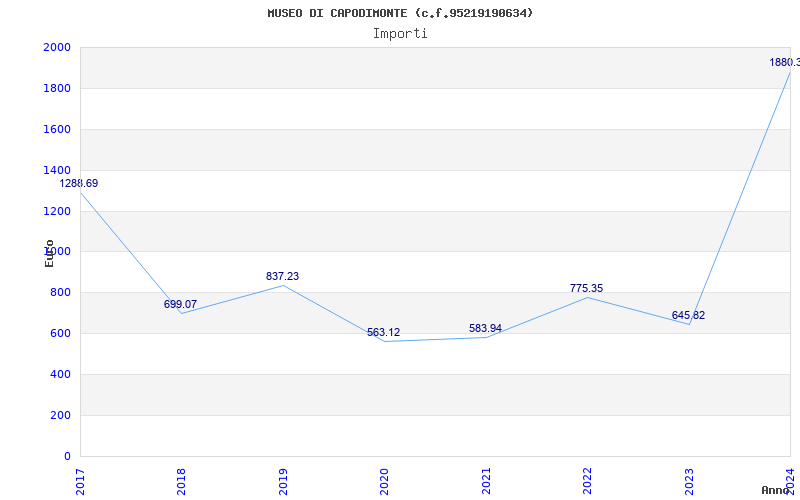Click the Importi subtitle

400,34
